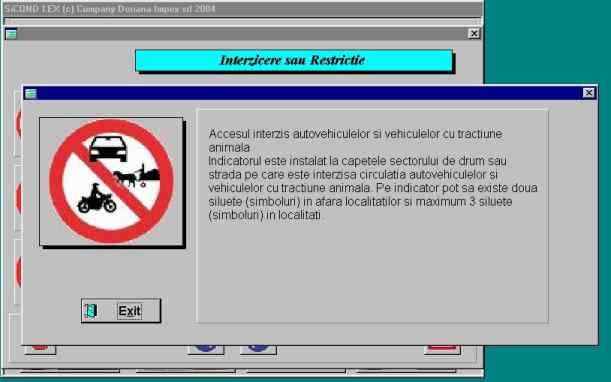Select the second blue round sign button
611x382 pixels.
click(258, 349)
